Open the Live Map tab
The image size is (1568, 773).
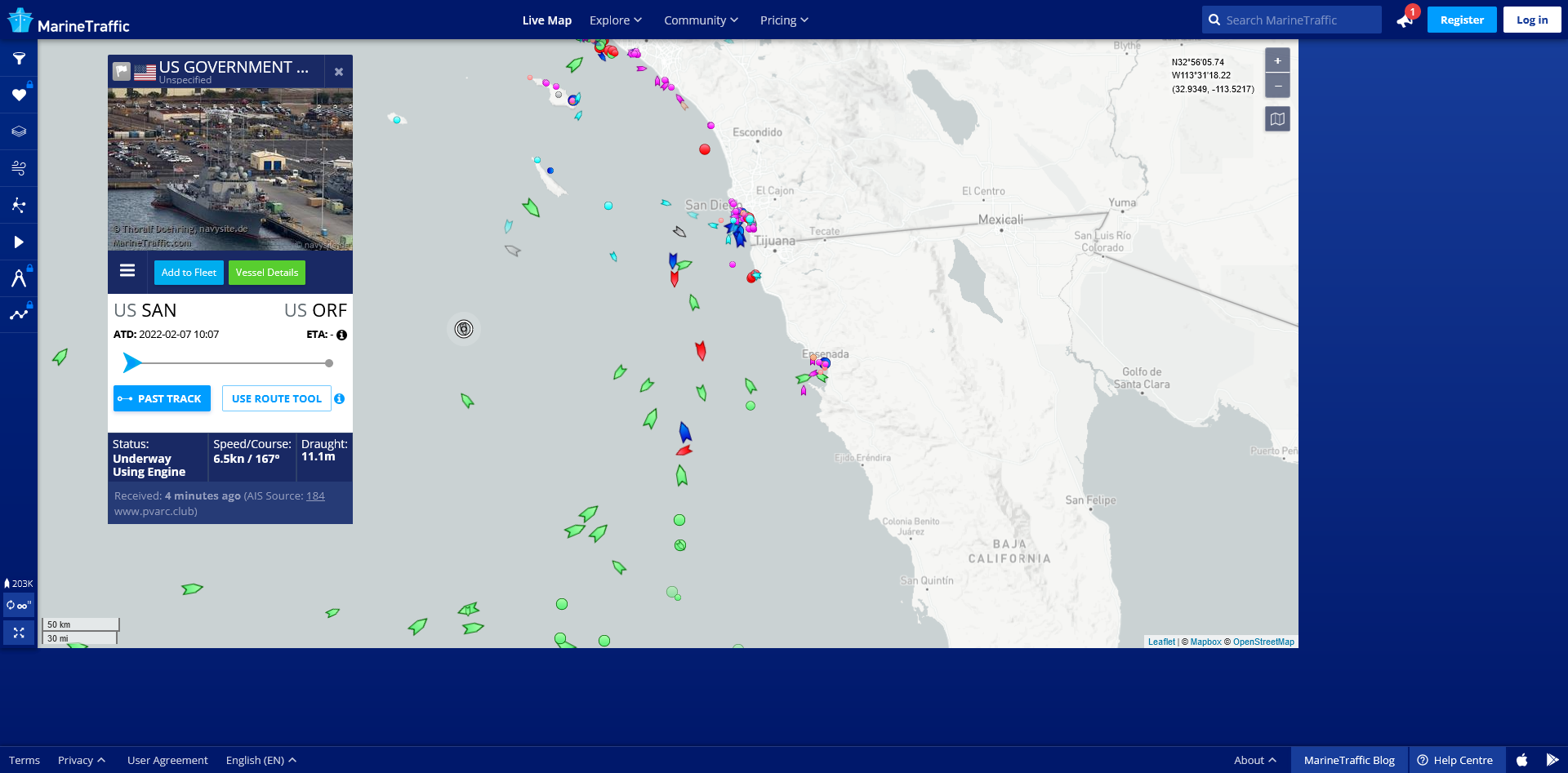(x=547, y=20)
